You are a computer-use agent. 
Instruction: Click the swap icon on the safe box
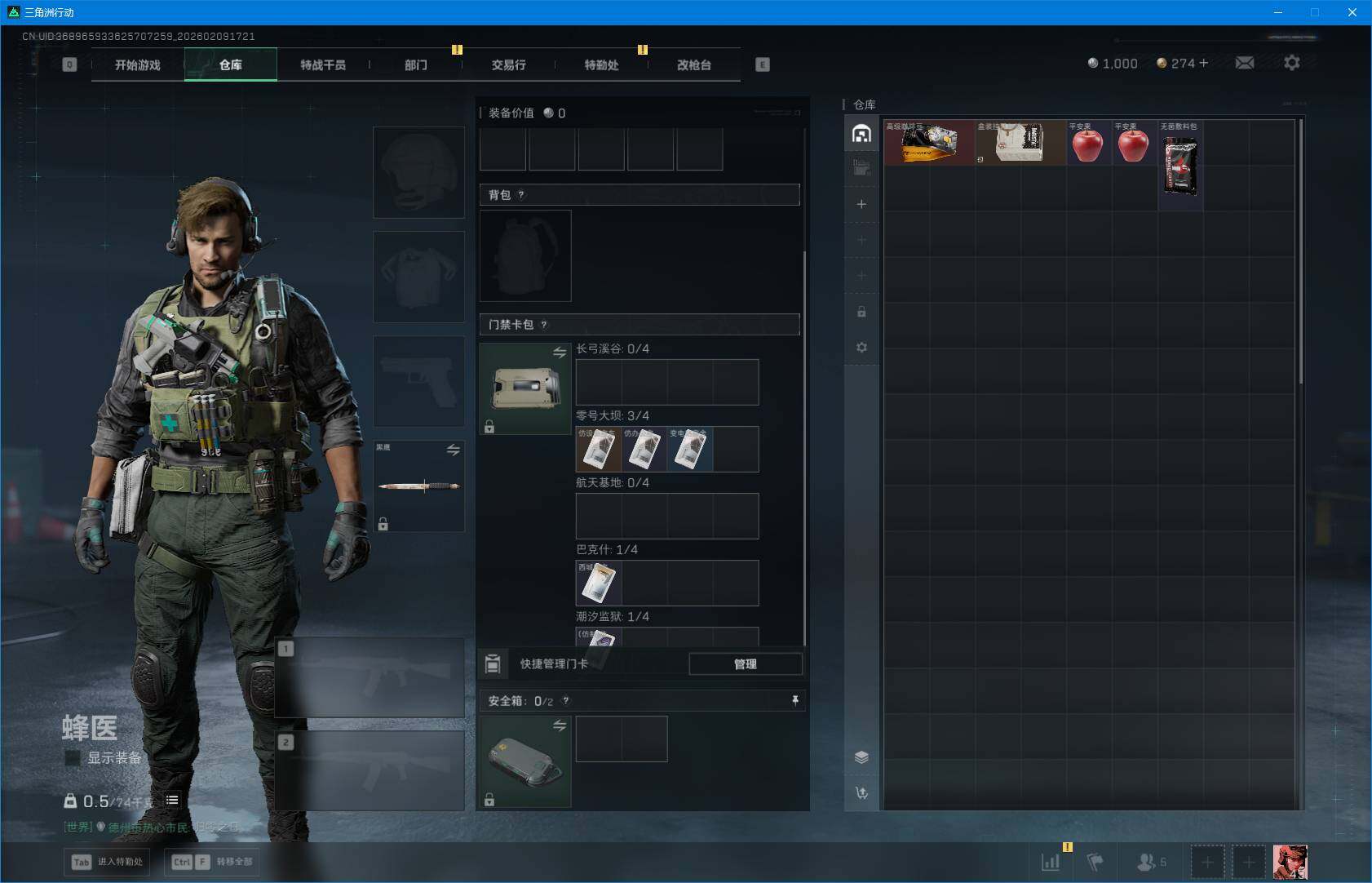pyautogui.click(x=560, y=725)
